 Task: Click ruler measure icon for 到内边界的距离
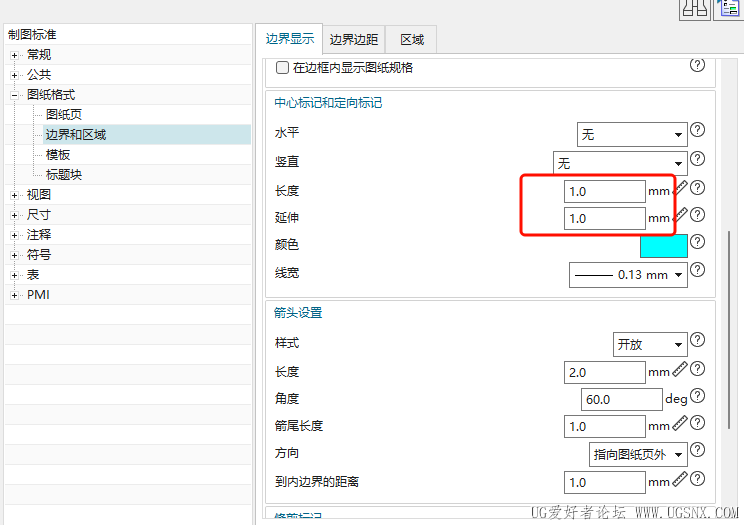[x=680, y=479]
